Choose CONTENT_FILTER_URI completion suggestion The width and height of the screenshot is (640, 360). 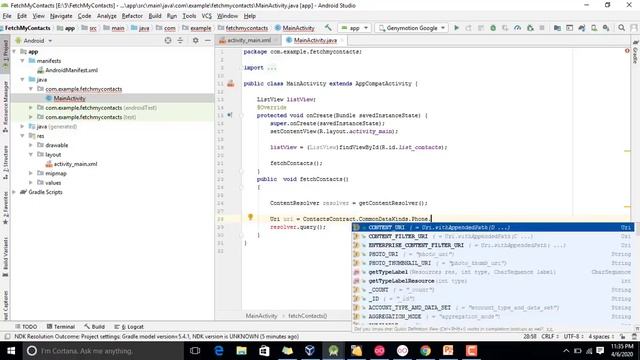pos(493,236)
